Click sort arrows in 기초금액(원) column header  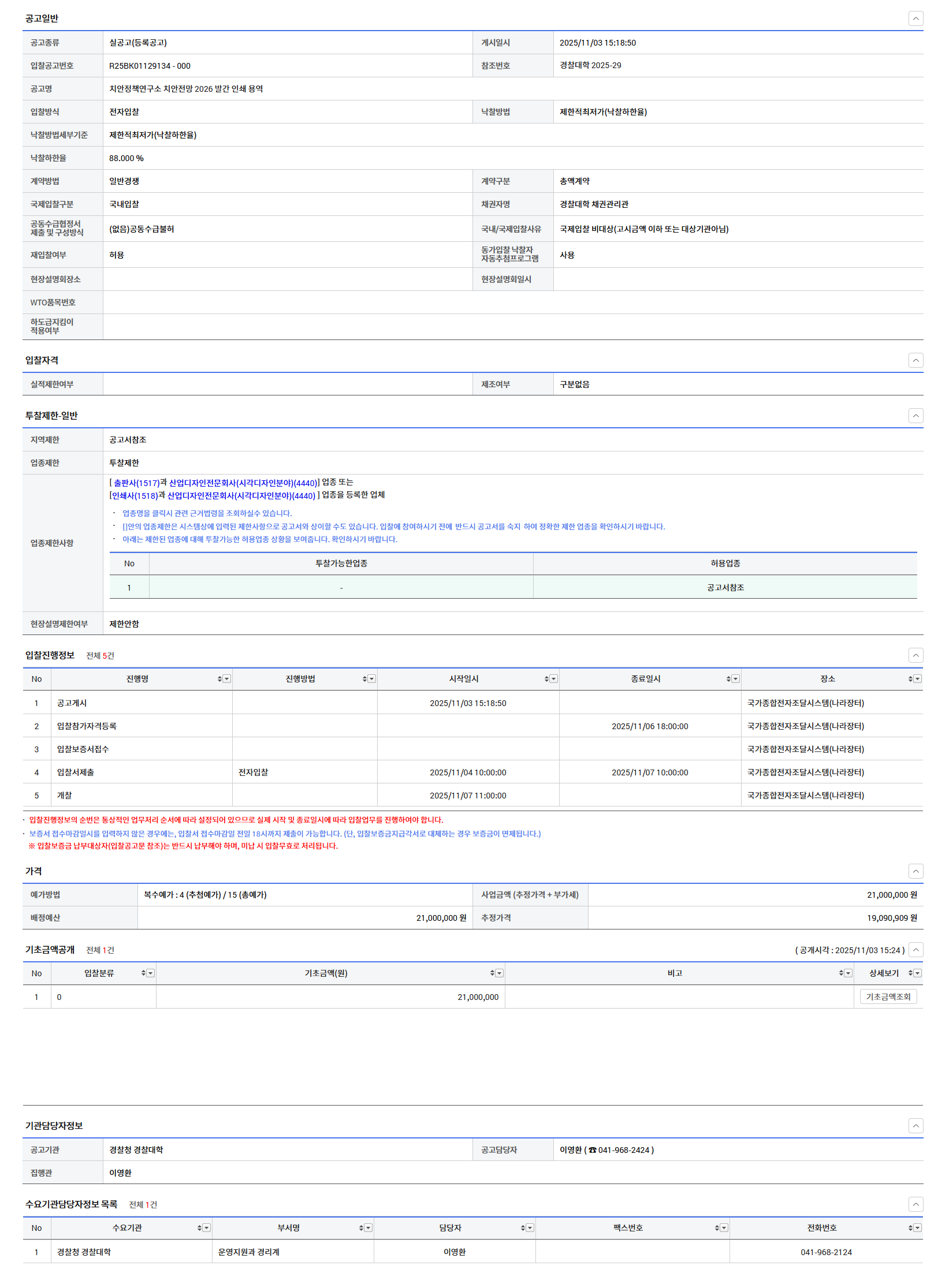(x=492, y=973)
